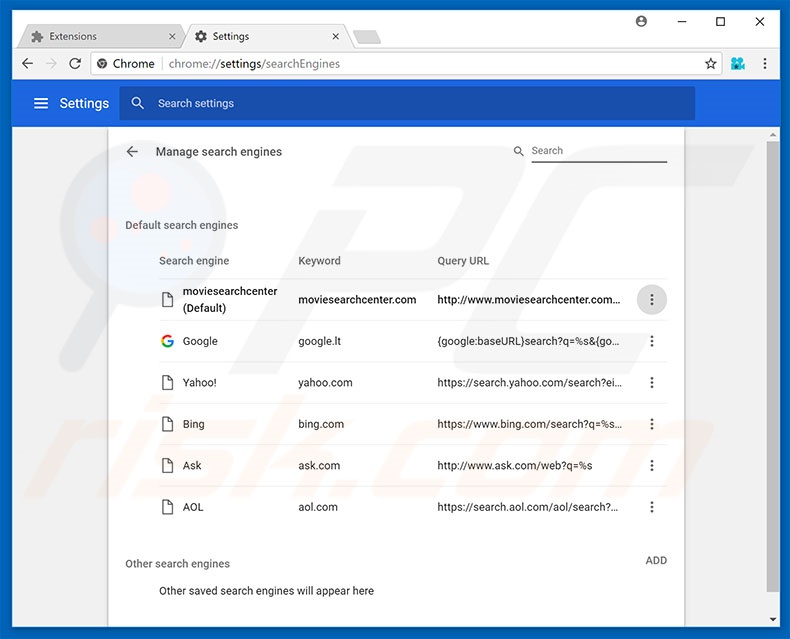Open the Settings hamburger main menu
Image resolution: width=790 pixels, height=639 pixels.
pos(41,103)
